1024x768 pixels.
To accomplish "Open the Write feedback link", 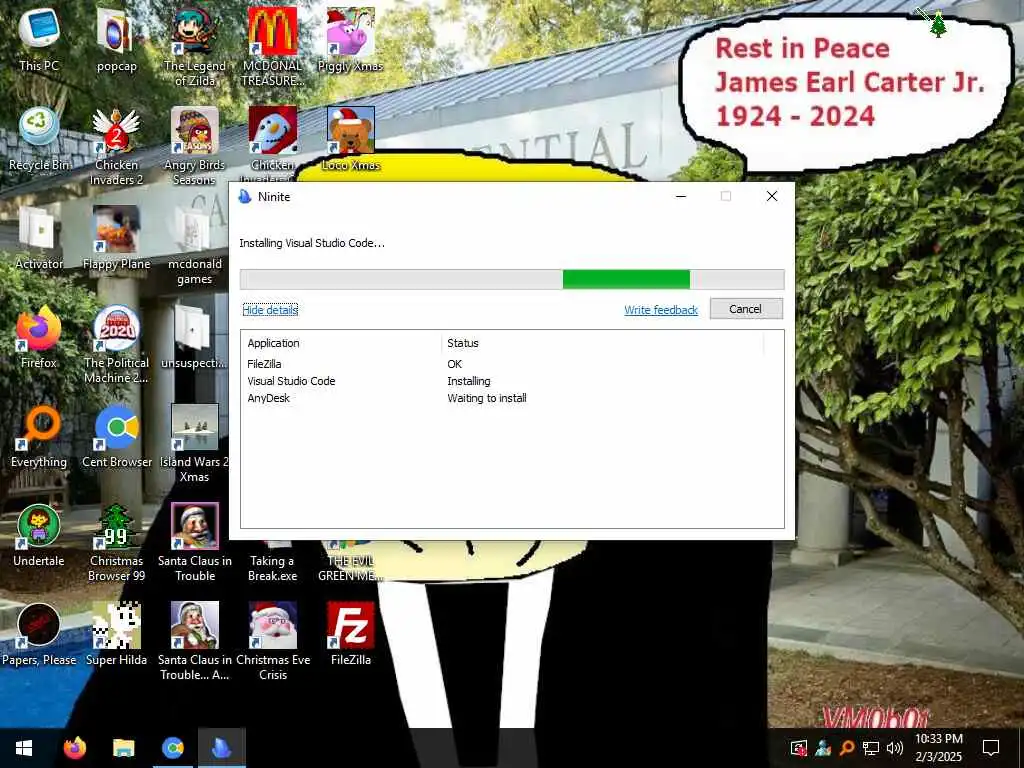I will 661,310.
